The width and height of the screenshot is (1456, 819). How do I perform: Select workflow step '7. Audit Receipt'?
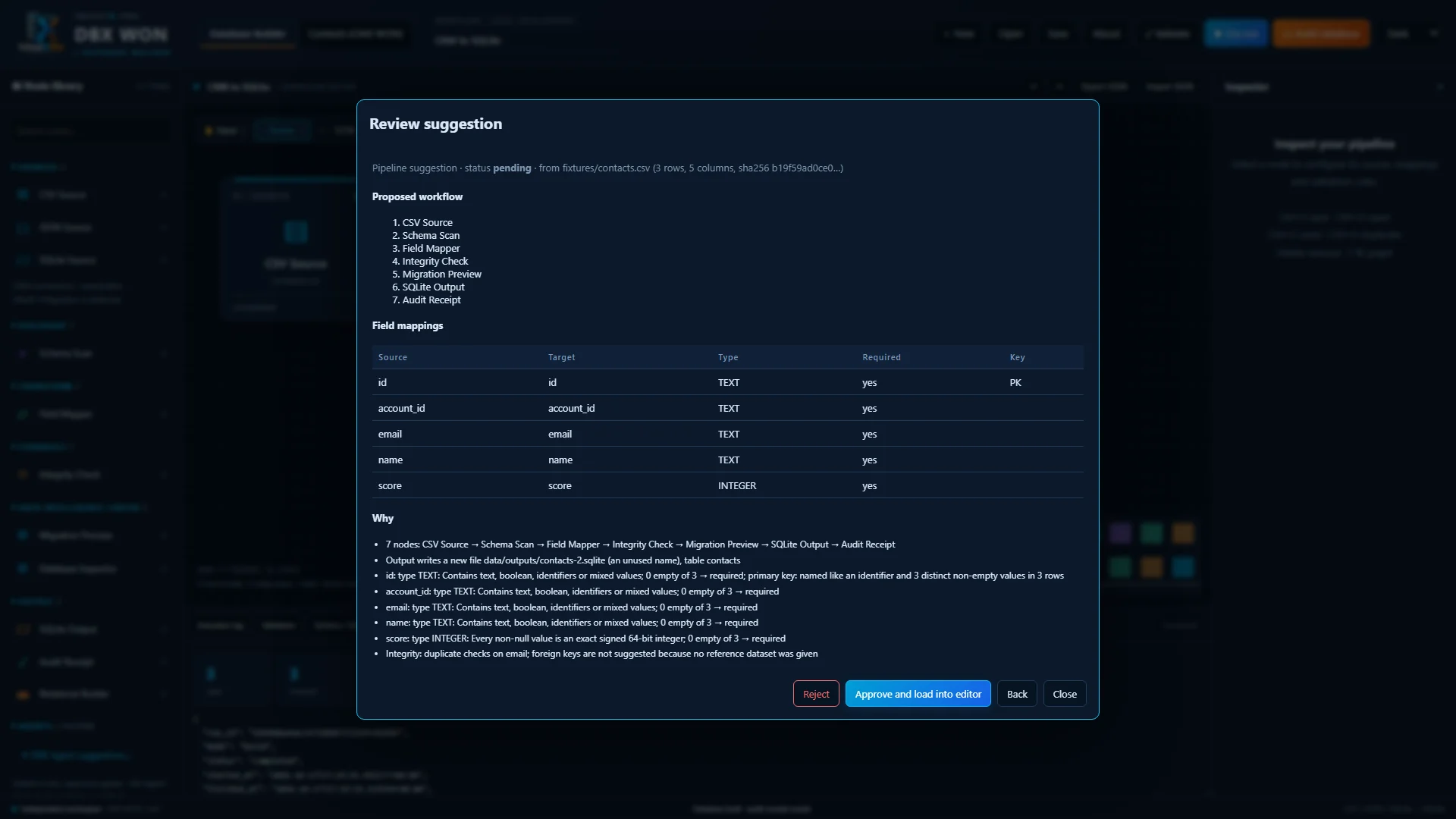coord(426,300)
